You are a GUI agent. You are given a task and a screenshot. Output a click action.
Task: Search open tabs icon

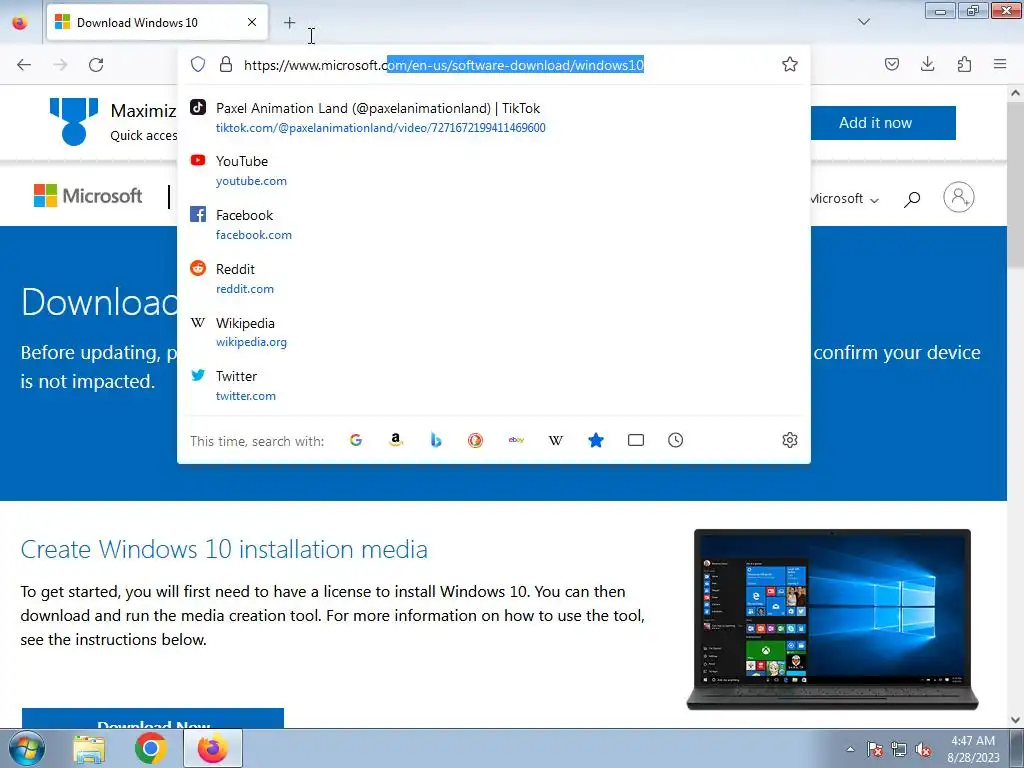[635, 440]
